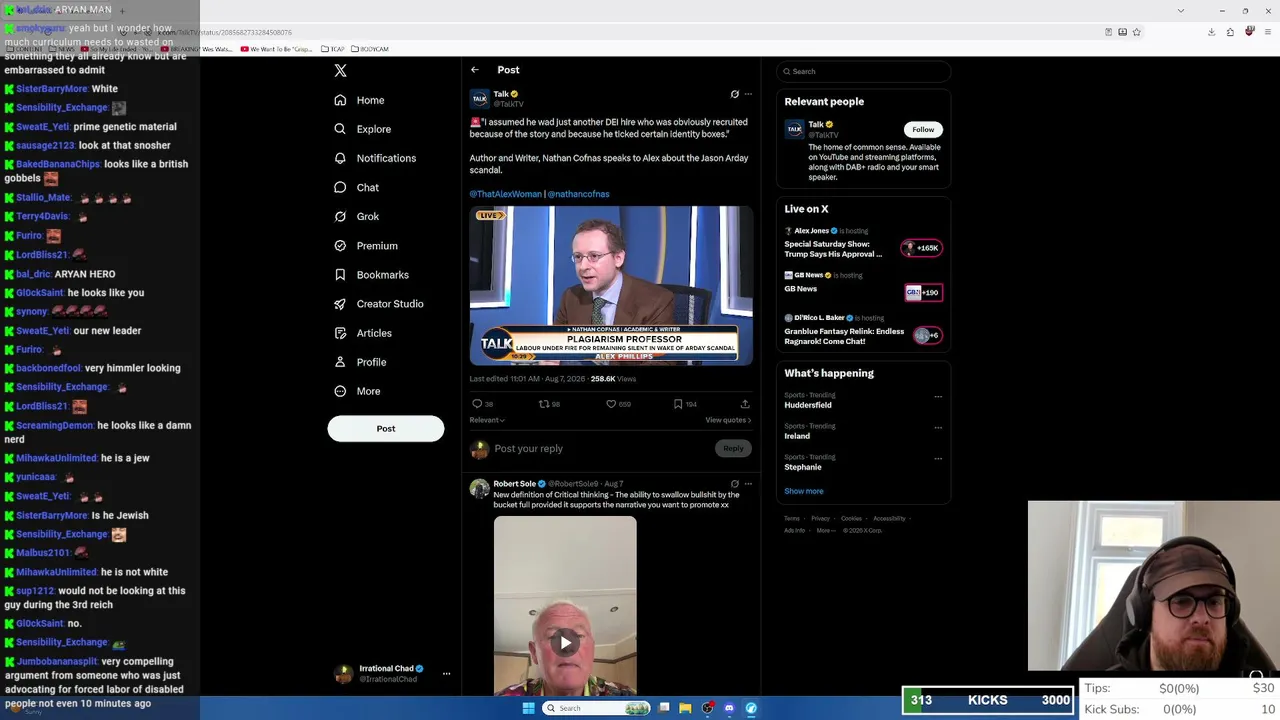Click the Windows Start button
This screenshot has height=720, width=1280.
(x=529, y=708)
